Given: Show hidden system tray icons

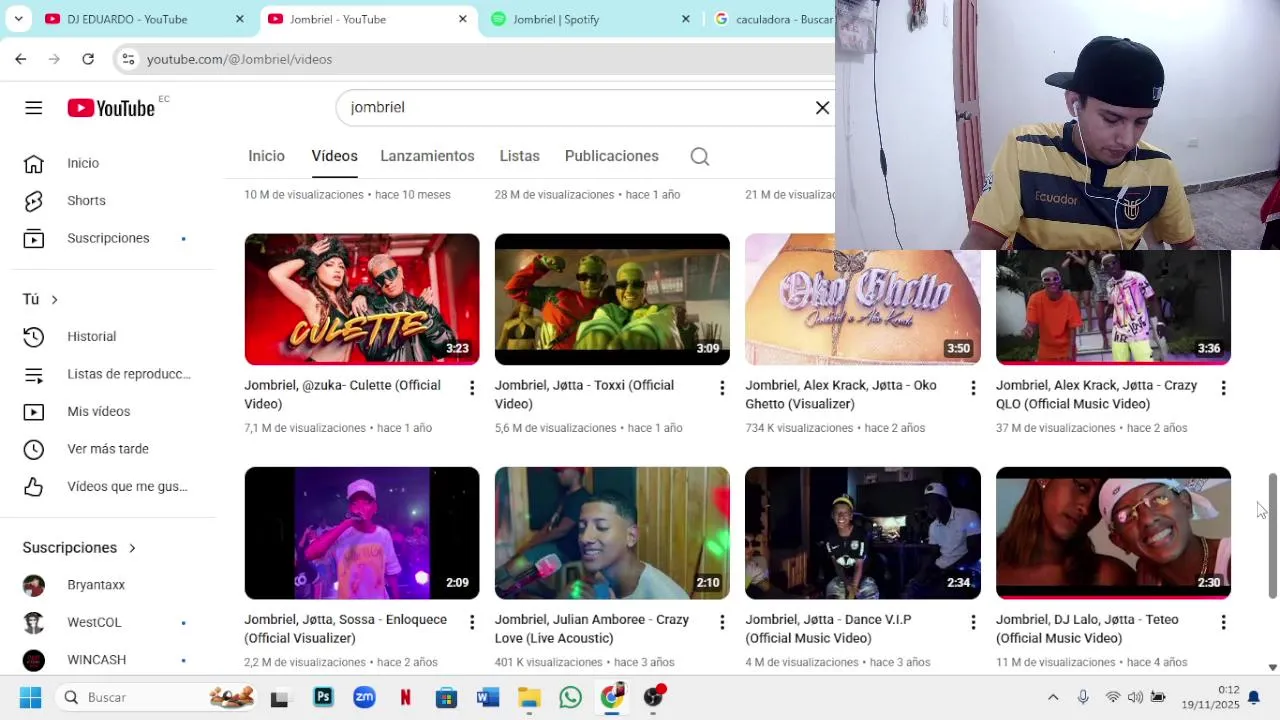Looking at the screenshot, I should click(1053, 697).
